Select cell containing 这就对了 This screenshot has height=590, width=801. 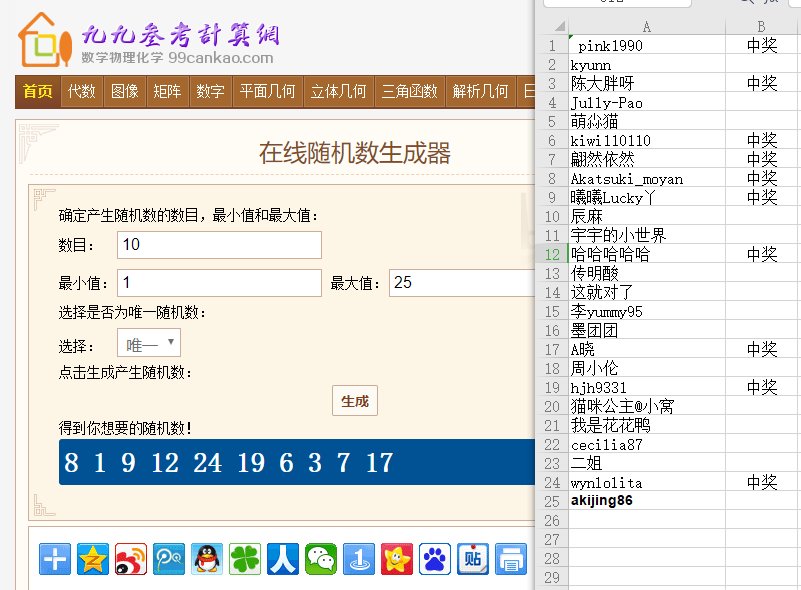tap(647, 292)
